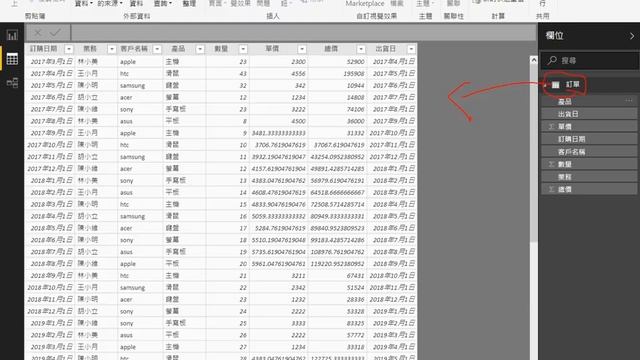Viewport: 640px width, 360px height.
Task: Click cell with total 52900
Action: [x=338, y=62]
